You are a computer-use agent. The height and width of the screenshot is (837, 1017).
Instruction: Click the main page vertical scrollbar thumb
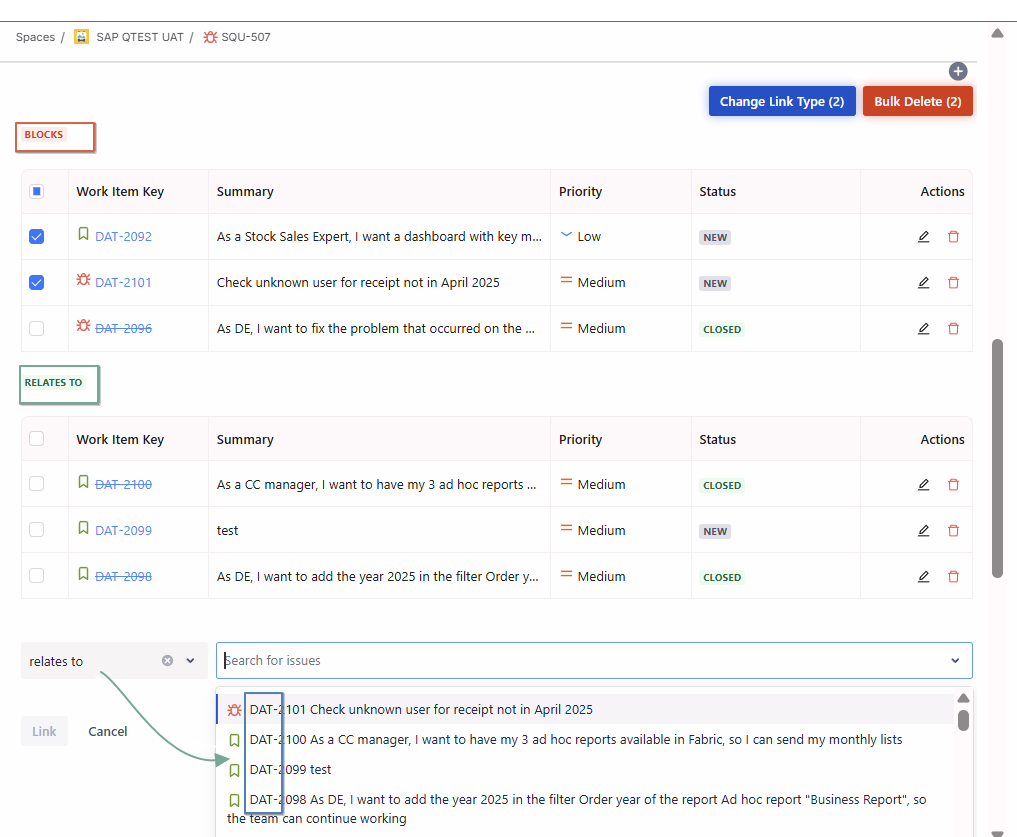click(x=997, y=458)
